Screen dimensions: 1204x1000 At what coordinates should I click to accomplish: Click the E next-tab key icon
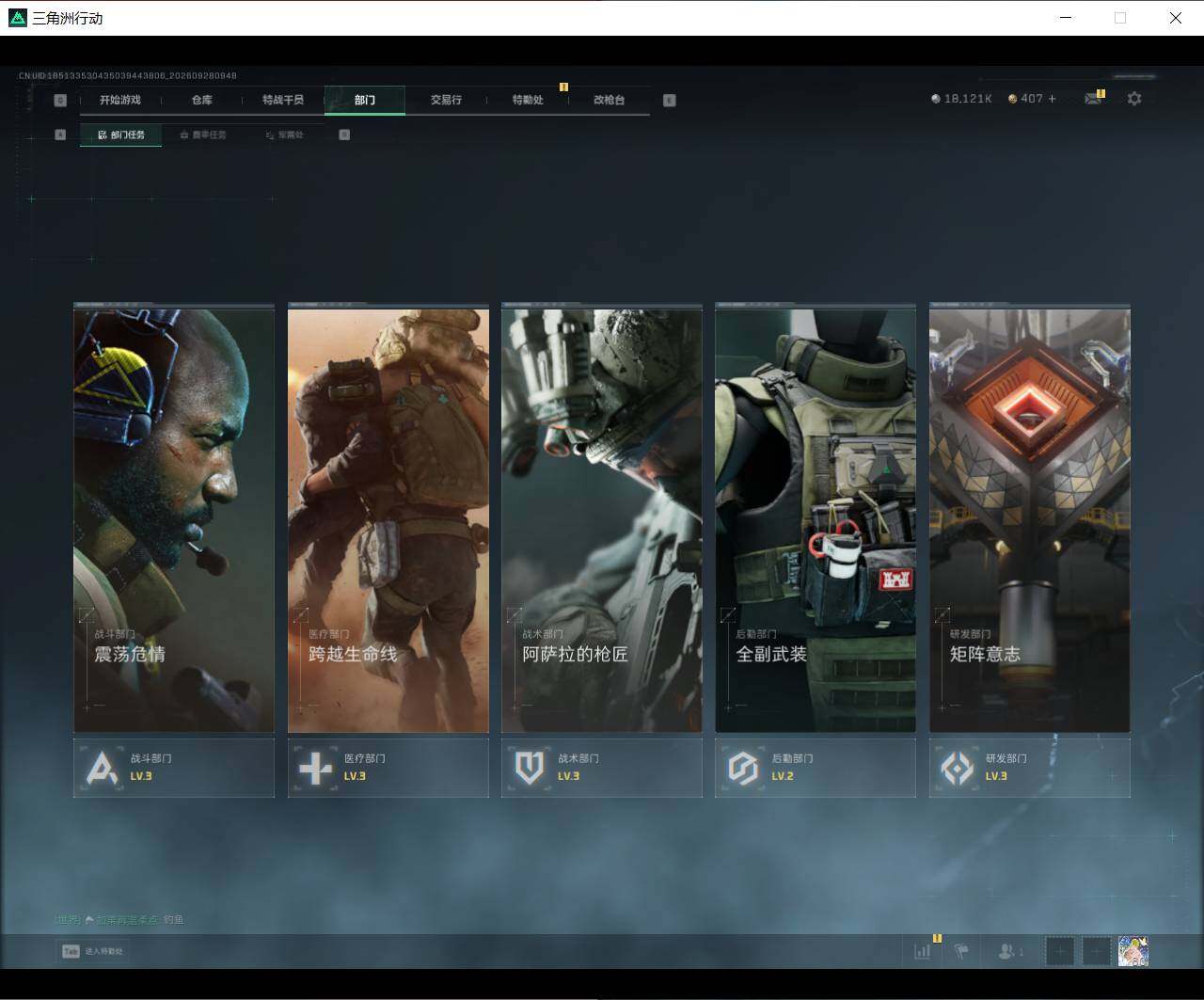pos(670,100)
